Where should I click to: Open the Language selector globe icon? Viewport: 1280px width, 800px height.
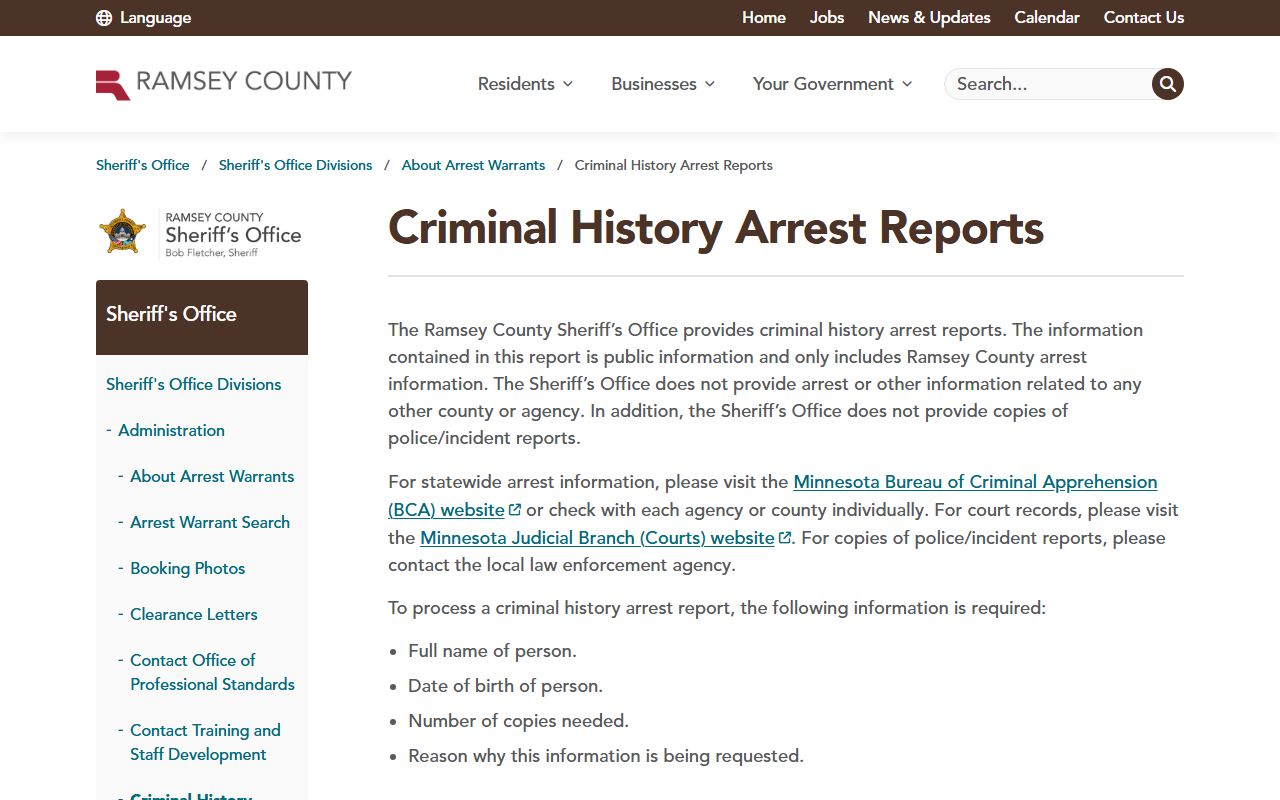pos(104,18)
